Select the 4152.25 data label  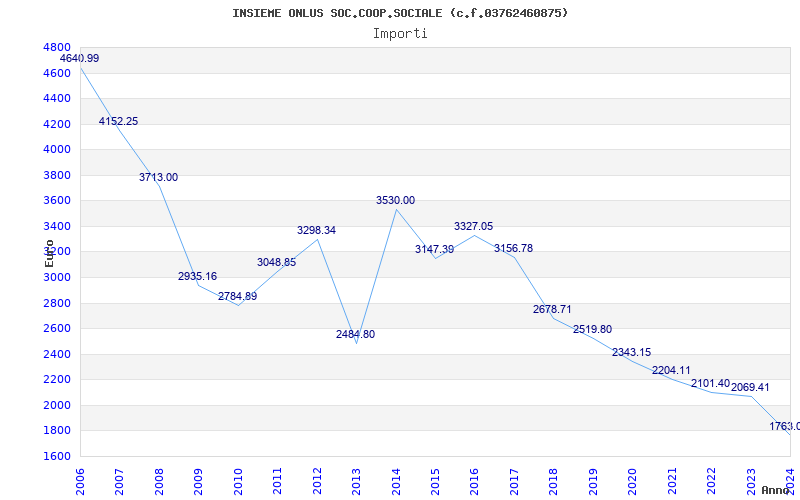pyautogui.click(x=118, y=121)
